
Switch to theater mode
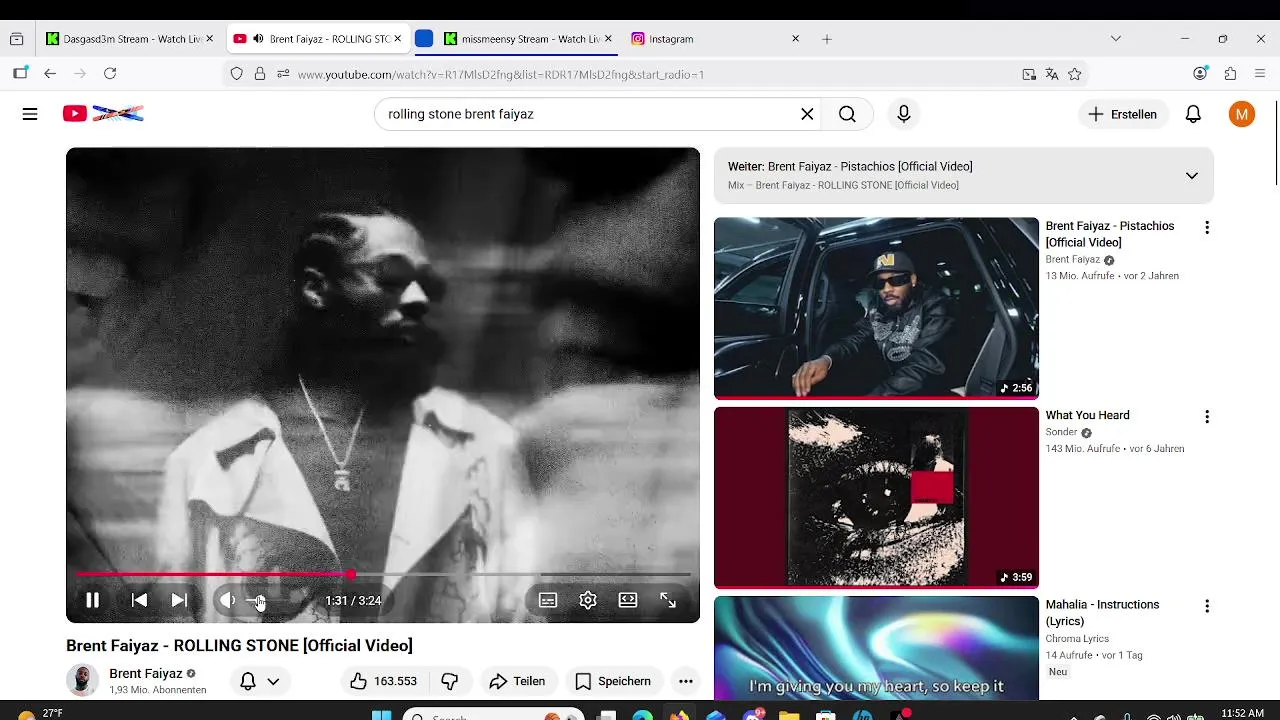(x=628, y=600)
